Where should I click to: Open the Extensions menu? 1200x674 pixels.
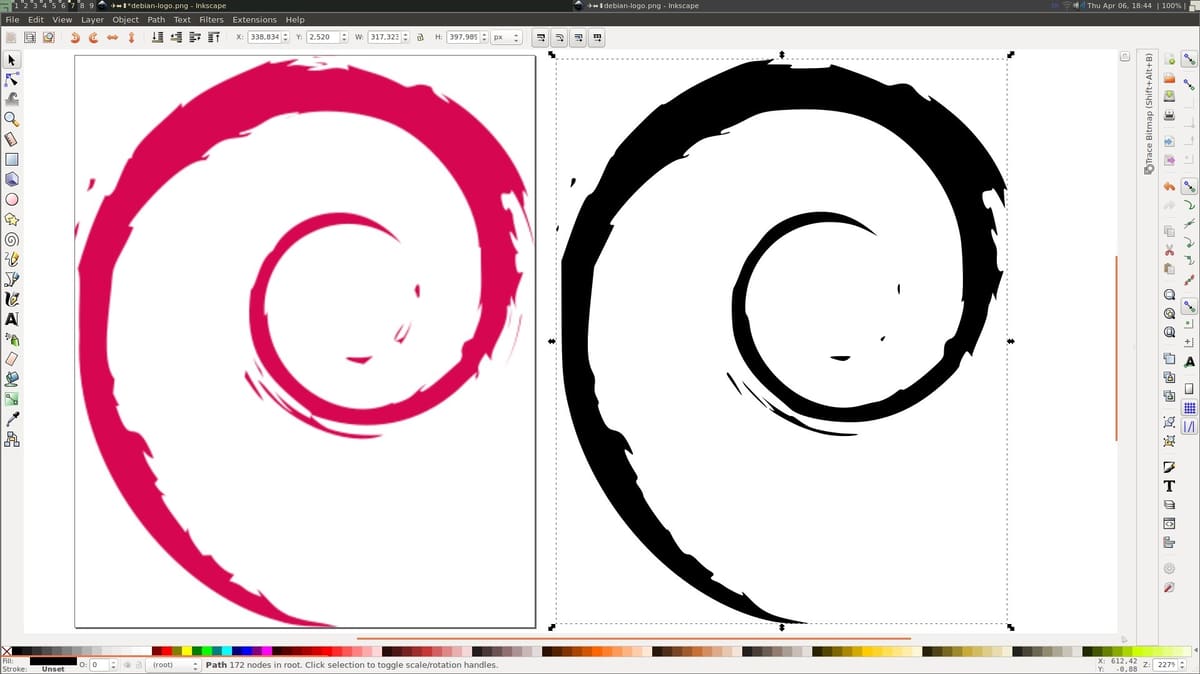coord(255,19)
